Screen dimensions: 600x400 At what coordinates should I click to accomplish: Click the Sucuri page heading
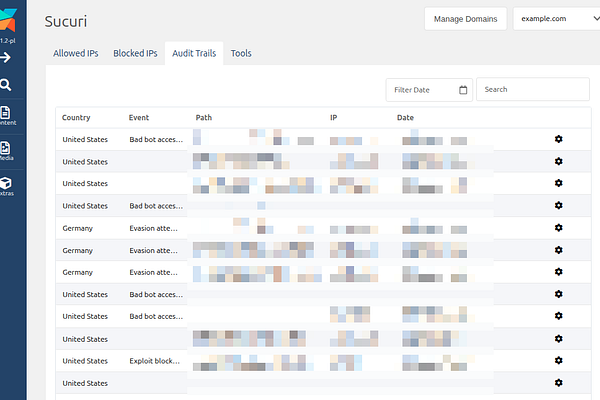(x=66, y=21)
